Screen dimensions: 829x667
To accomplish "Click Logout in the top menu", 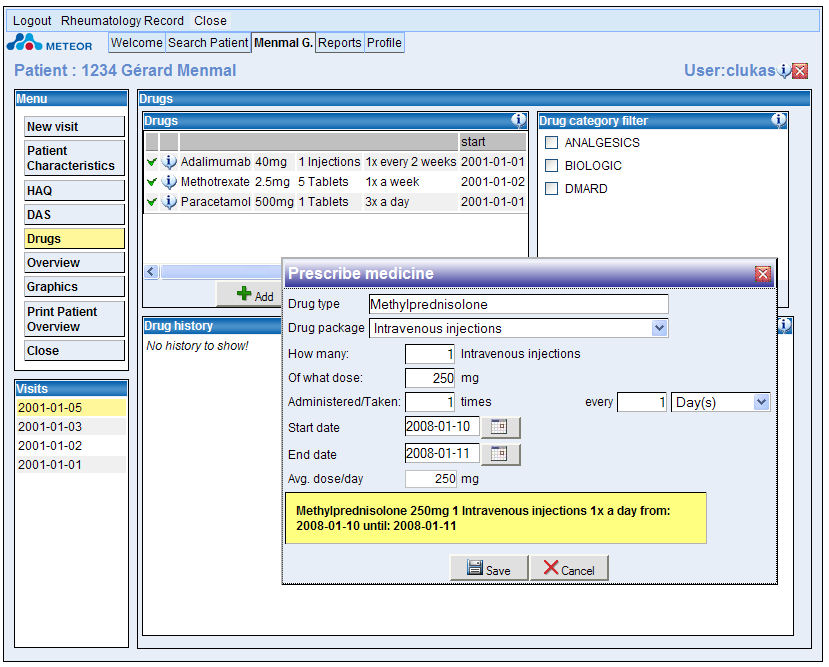I will (32, 21).
